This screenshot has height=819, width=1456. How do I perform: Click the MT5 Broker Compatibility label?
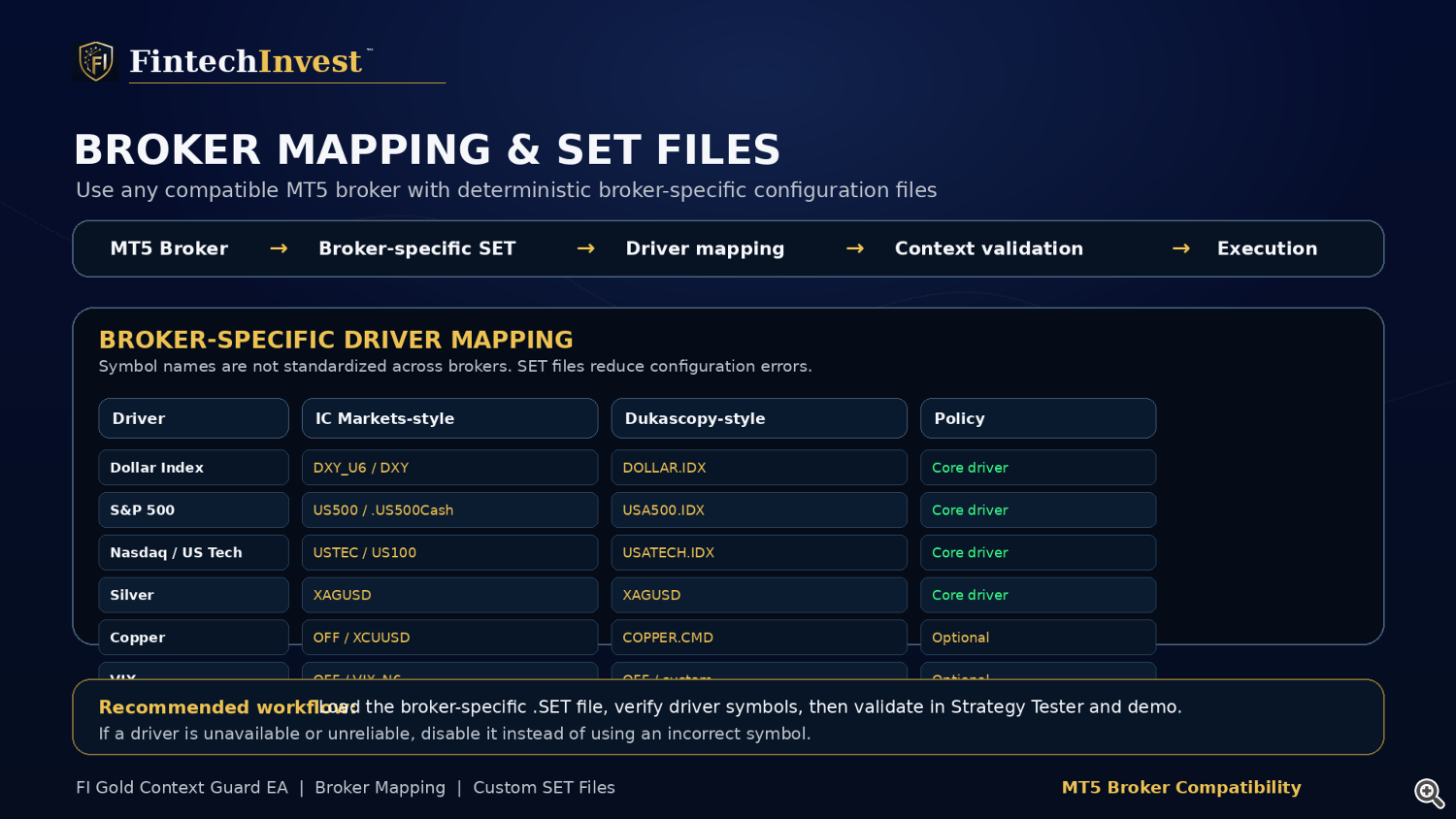(x=1181, y=788)
